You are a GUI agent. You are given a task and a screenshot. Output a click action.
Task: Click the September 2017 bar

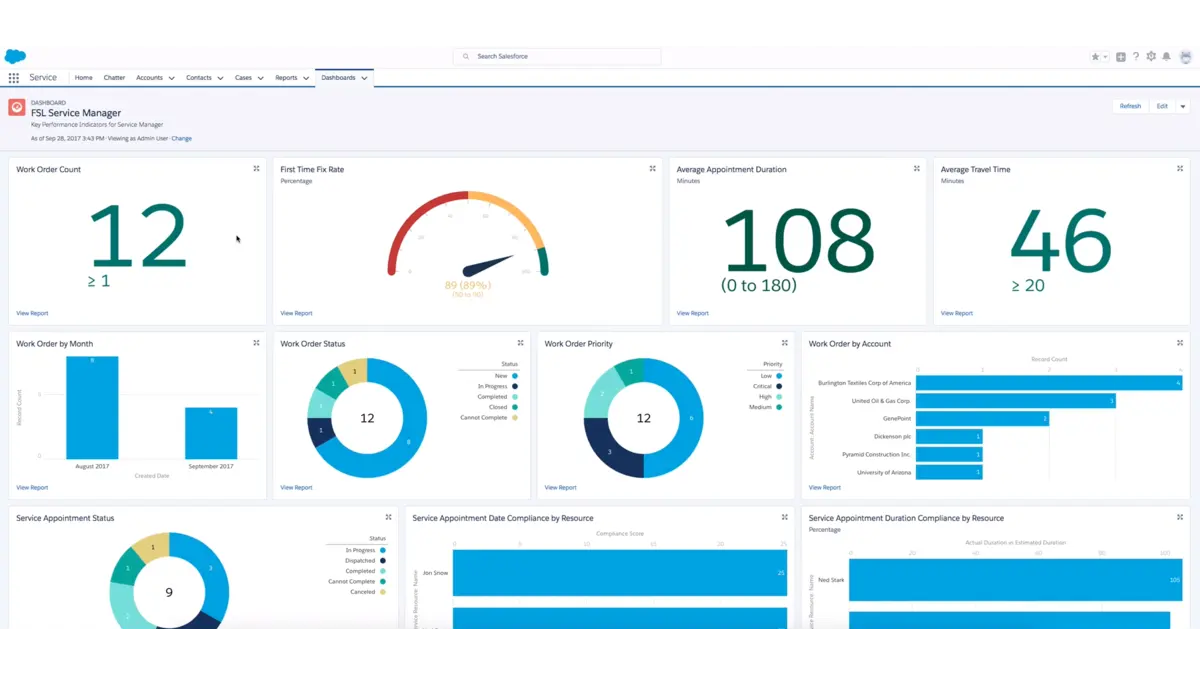point(211,433)
